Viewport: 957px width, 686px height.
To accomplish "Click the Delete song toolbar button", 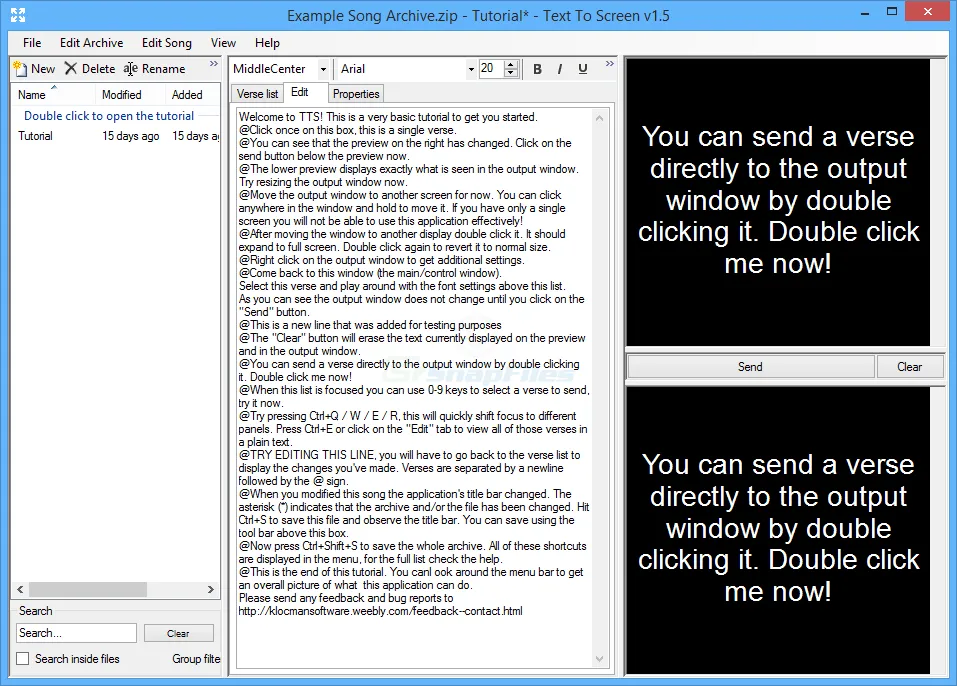I will tap(90, 68).
